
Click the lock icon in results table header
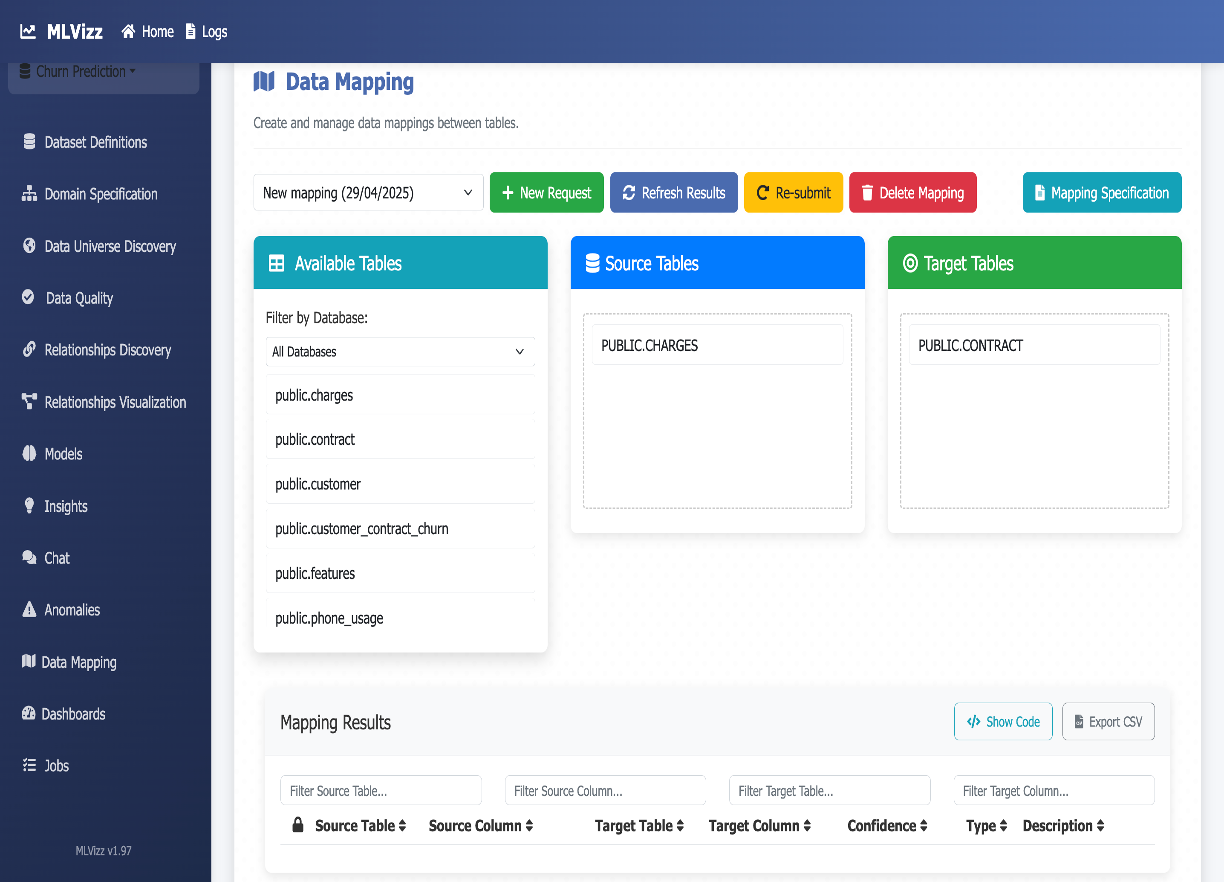click(297, 825)
